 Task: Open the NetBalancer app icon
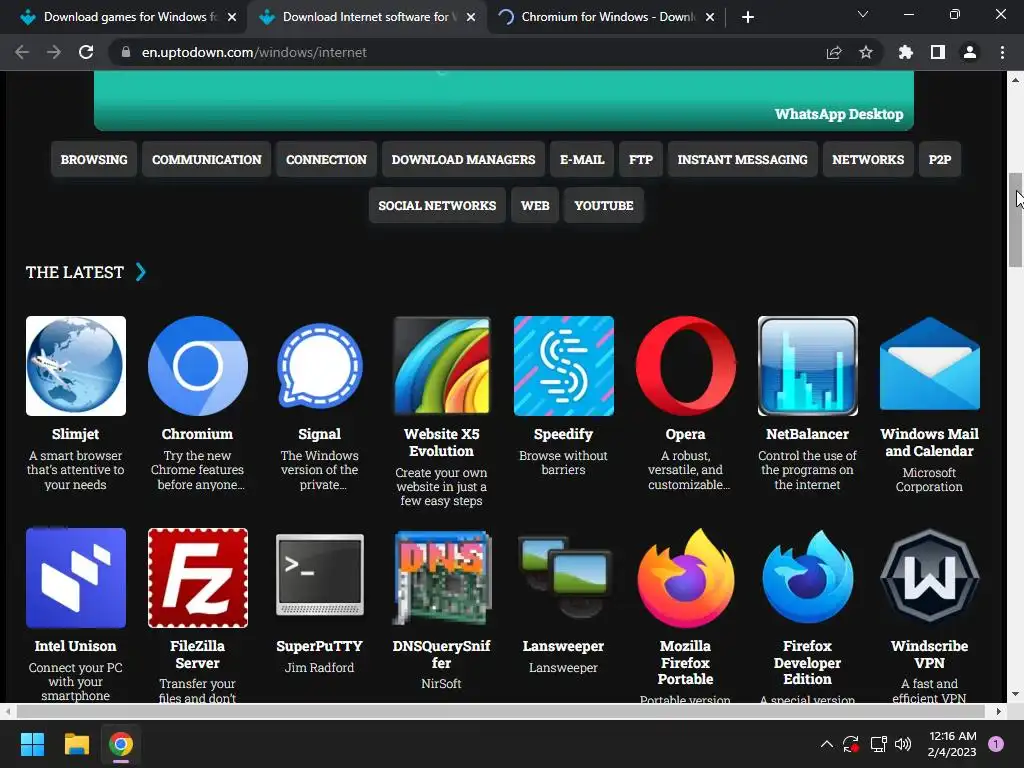click(808, 366)
